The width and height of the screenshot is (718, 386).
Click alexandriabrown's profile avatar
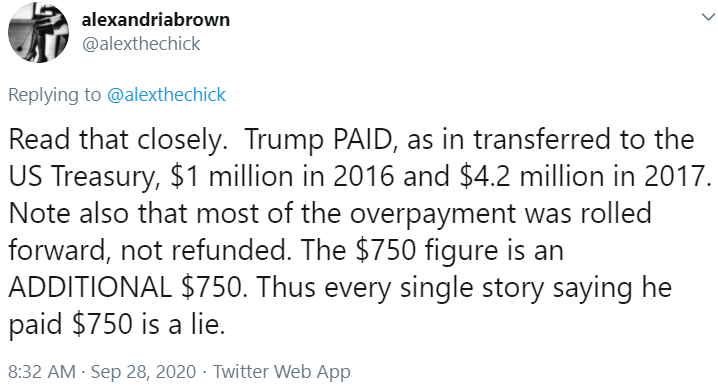point(38,33)
